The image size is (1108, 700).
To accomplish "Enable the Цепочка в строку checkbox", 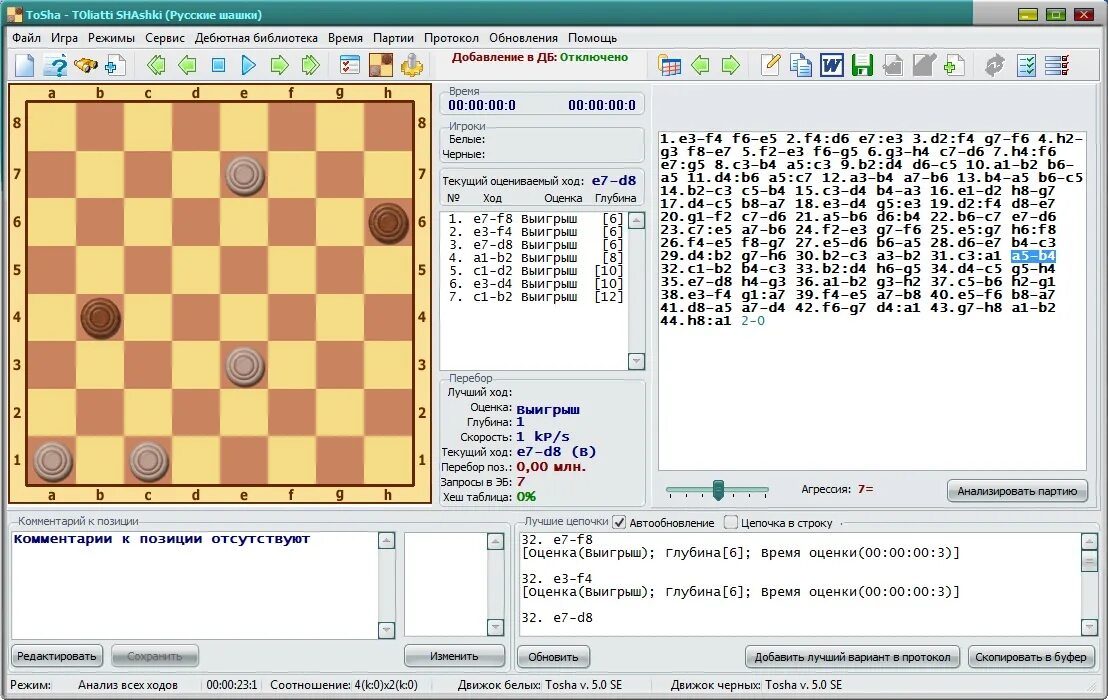I will (731, 523).
